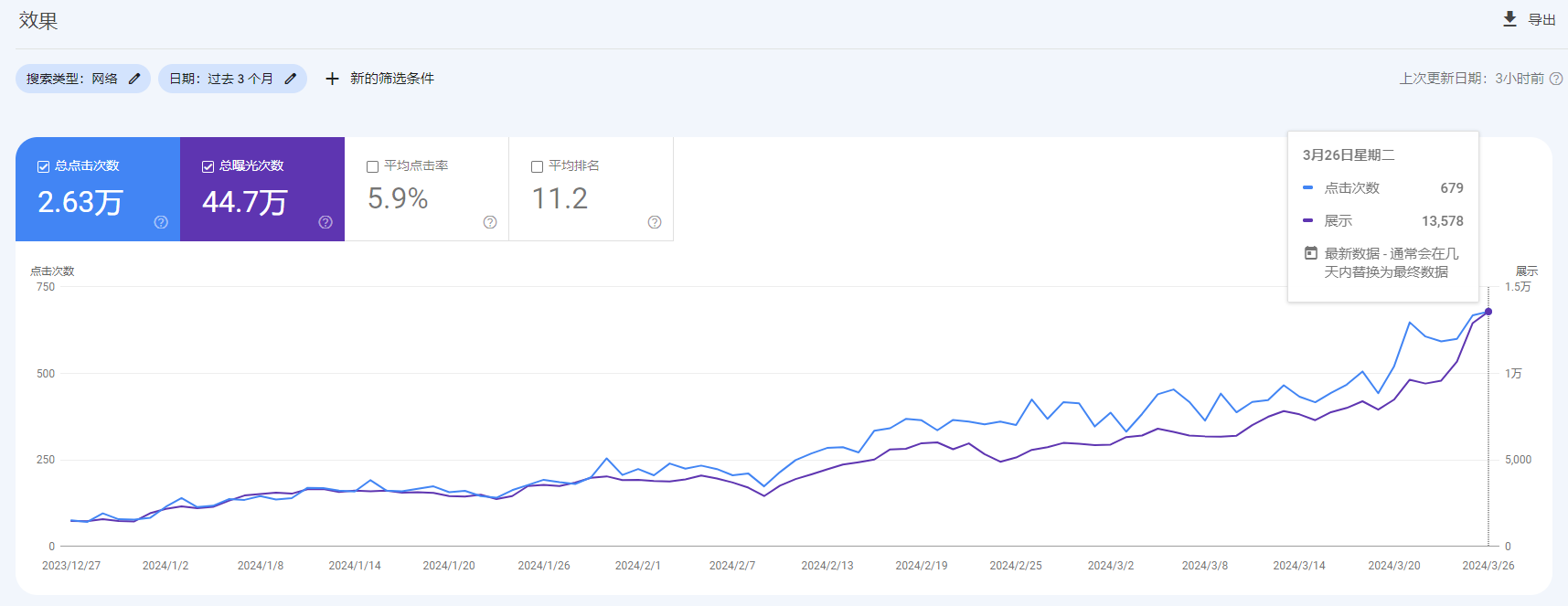Open help icon in total clicks card
The width and height of the screenshot is (1568, 606).
(161, 222)
